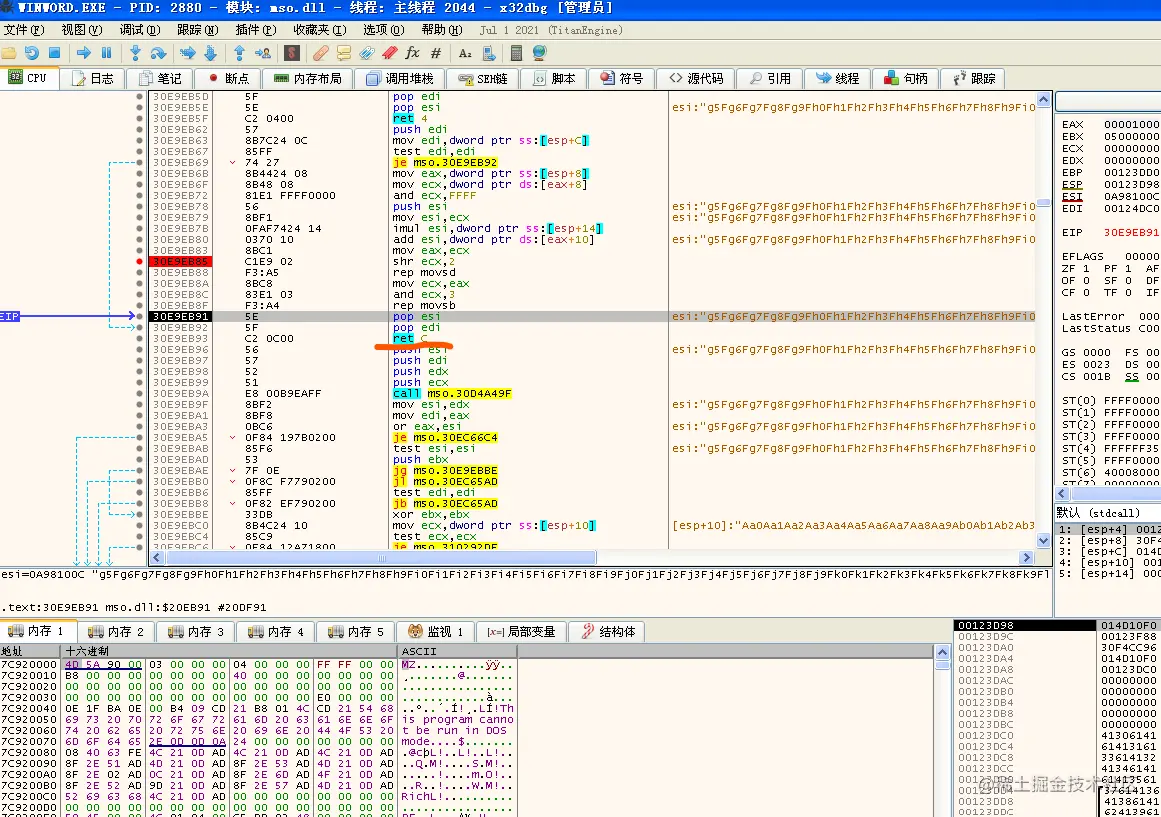Image resolution: width=1161 pixels, height=817 pixels.
Task: Switch to the 符号 tab
Action: point(621,79)
